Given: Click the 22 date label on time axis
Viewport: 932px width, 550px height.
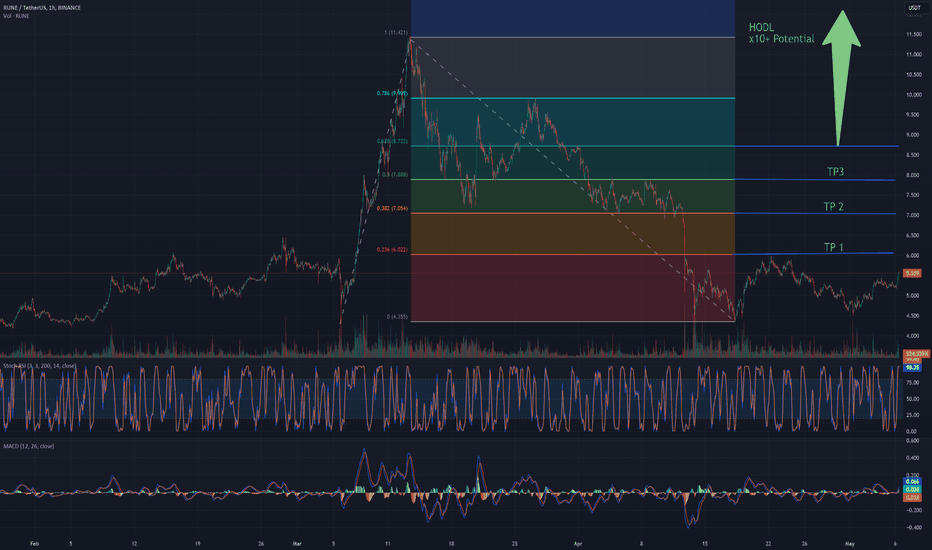Looking at the screenshot, I should point(769,543).
